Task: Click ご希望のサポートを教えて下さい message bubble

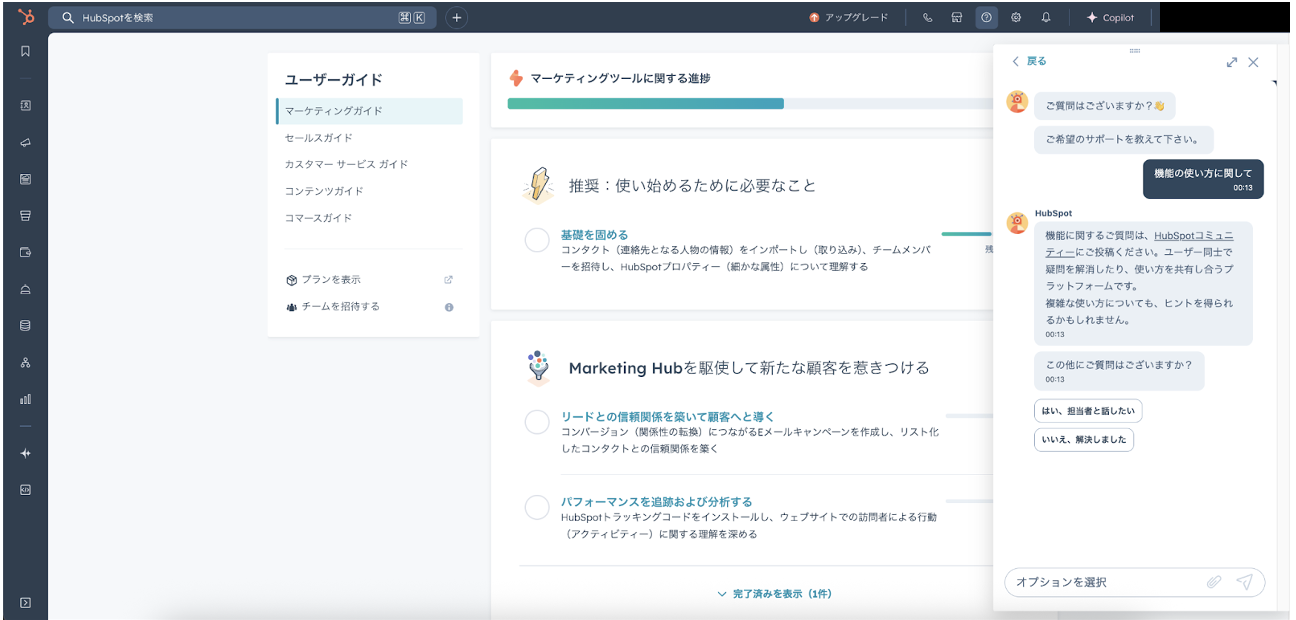Action: (x=1123, y=139)
